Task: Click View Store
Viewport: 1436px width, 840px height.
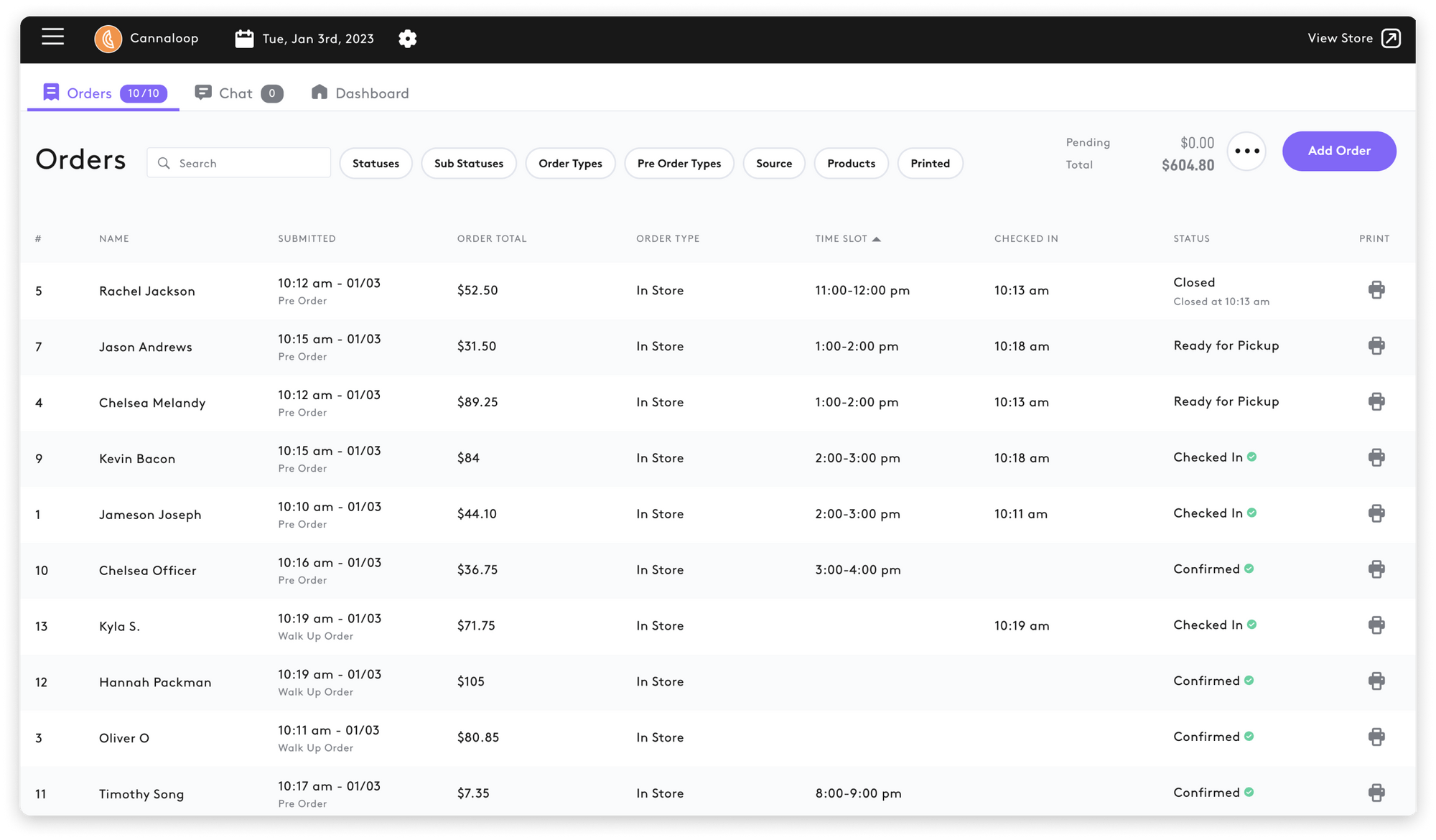Action: pyautogui.click(x=1341, y=37)
